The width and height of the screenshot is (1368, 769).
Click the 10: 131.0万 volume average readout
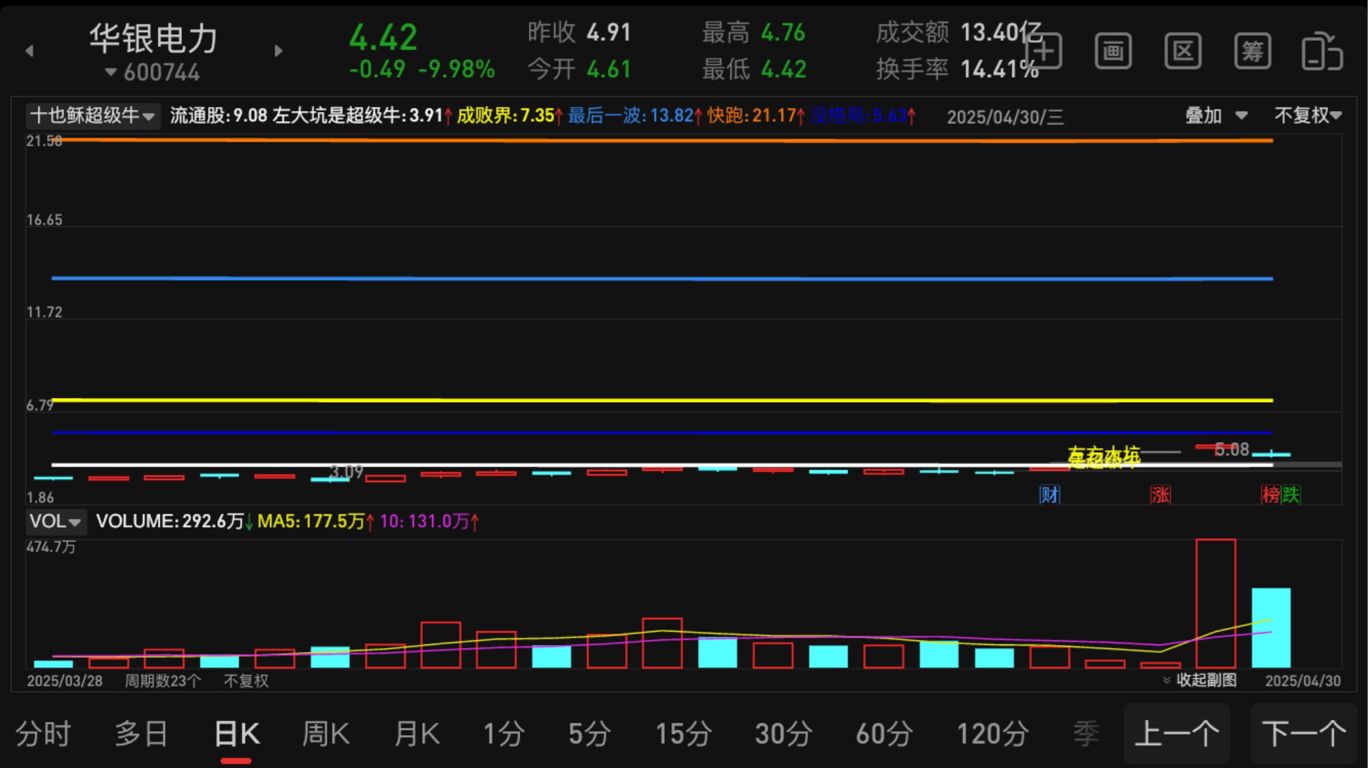tap(429, 521)
